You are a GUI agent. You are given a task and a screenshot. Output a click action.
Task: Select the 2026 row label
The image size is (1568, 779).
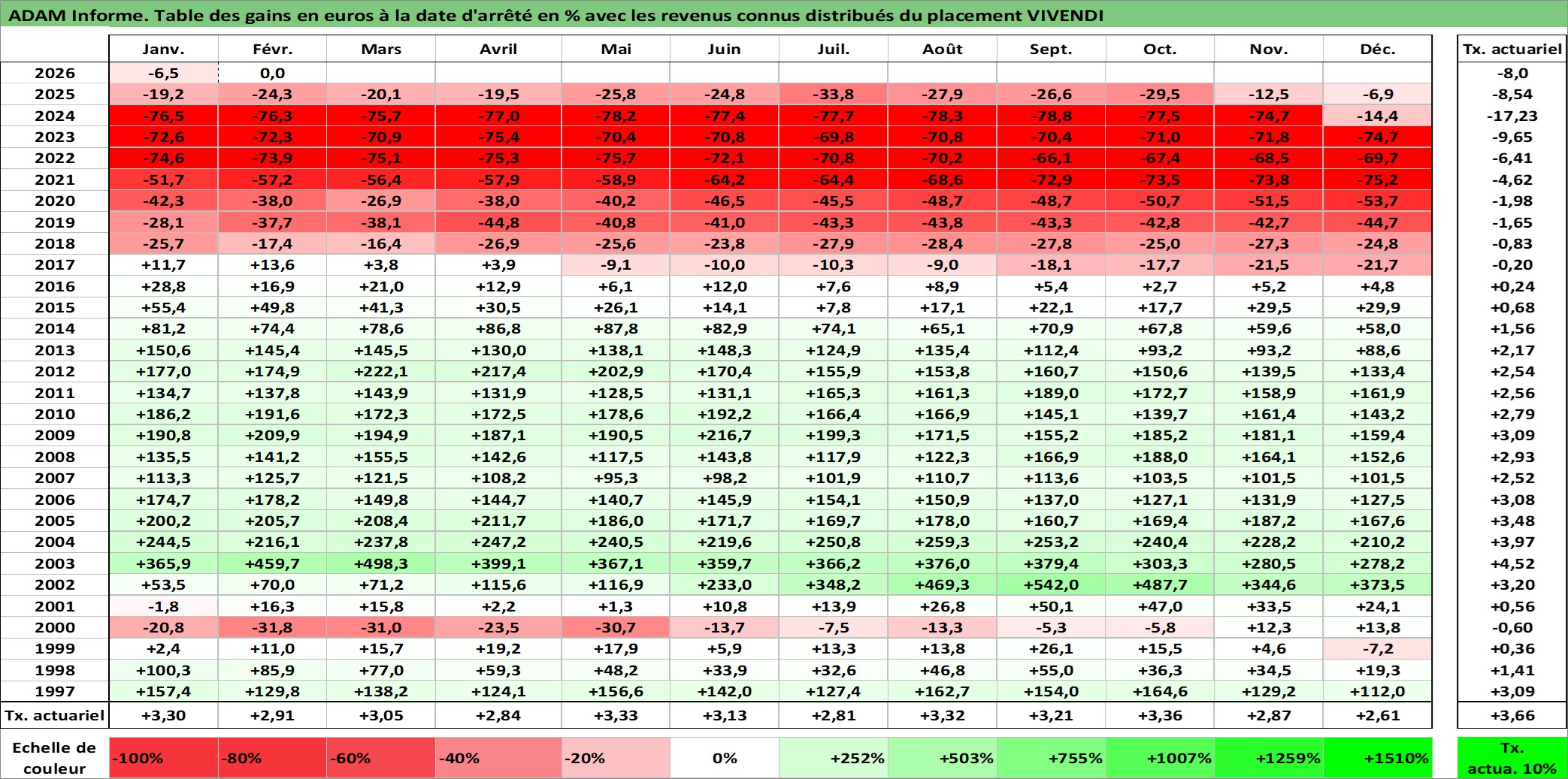55,73
